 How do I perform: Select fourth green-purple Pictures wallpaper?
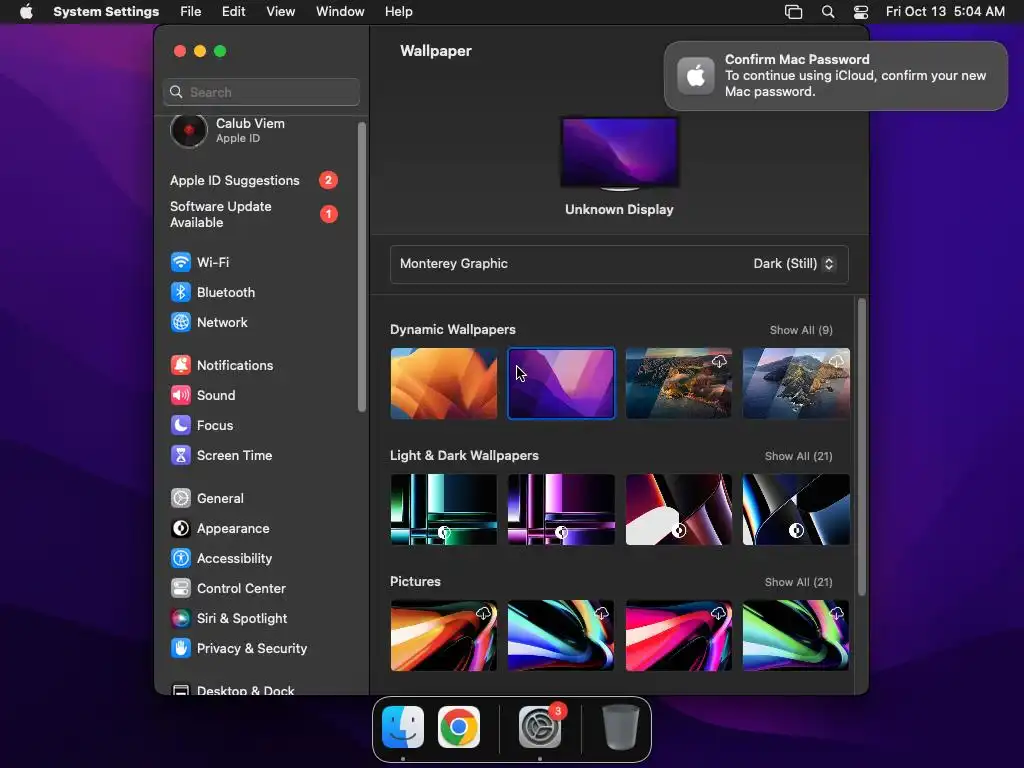point(796,635)
